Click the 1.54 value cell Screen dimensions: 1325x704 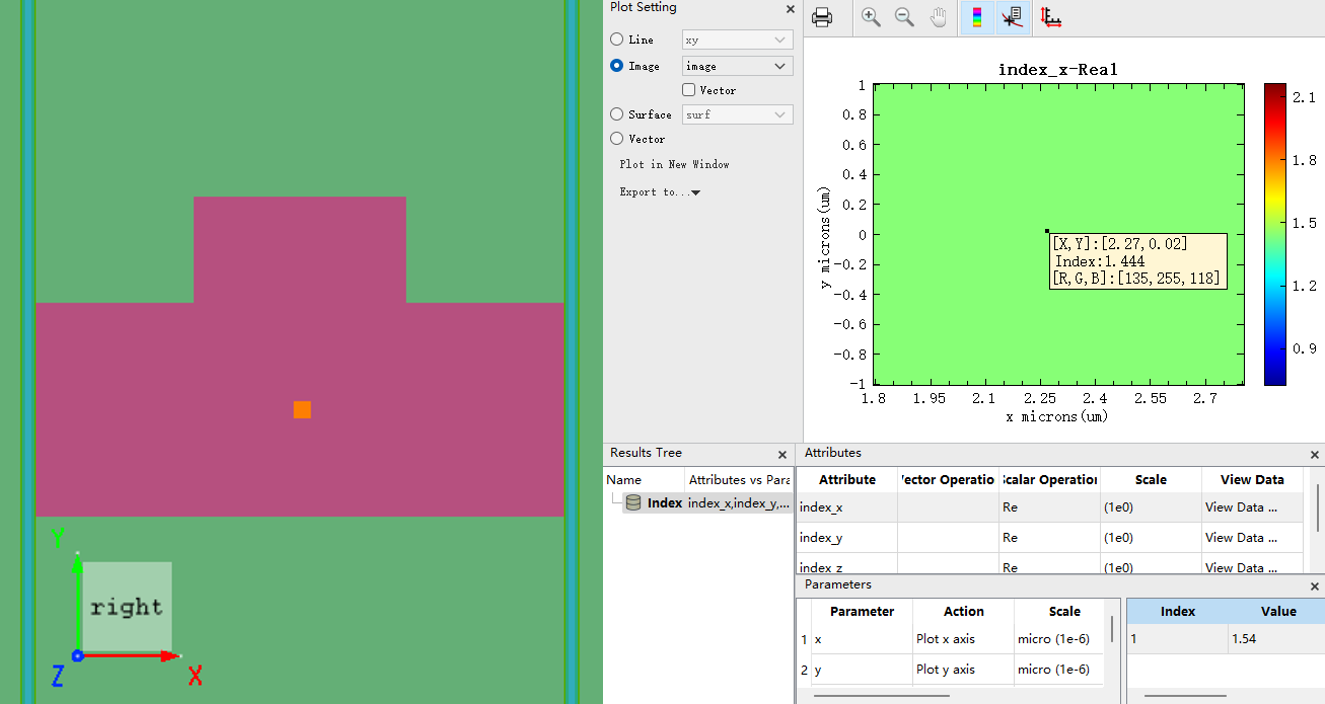[1276, 639]
